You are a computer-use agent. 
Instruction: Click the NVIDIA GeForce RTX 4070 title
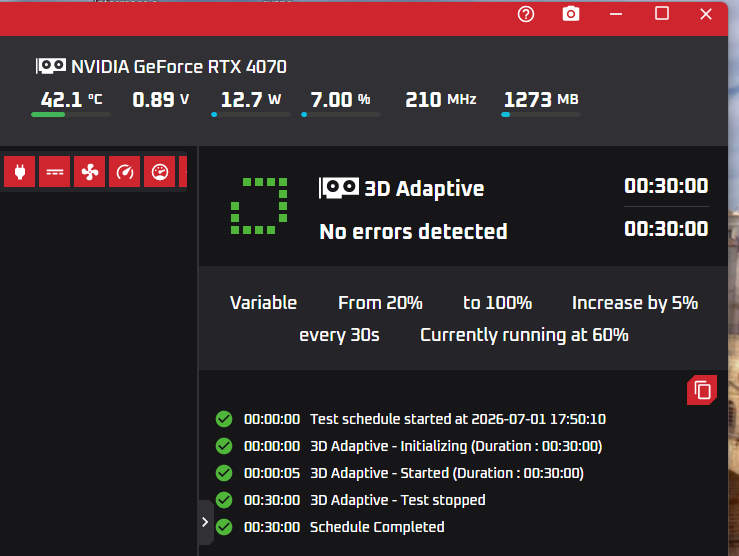coord(179,66)
